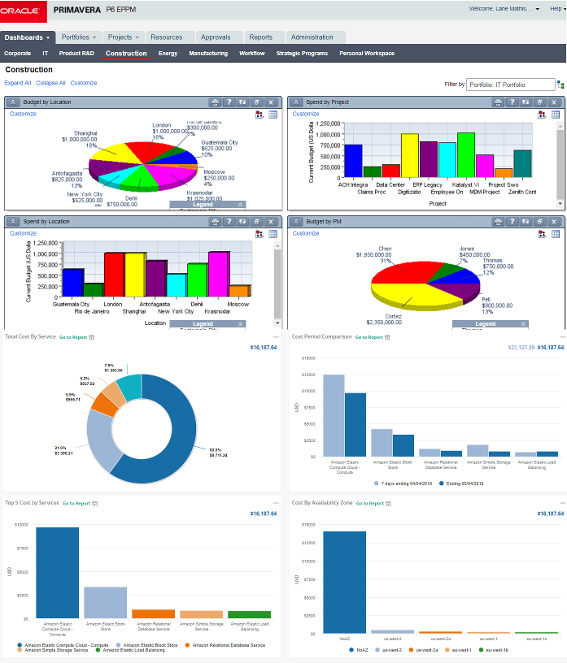Screen dimensions: 567x663
Task: Collapse the Spend by Project panel
Action: pyautogui.click(x=296, y=102)
